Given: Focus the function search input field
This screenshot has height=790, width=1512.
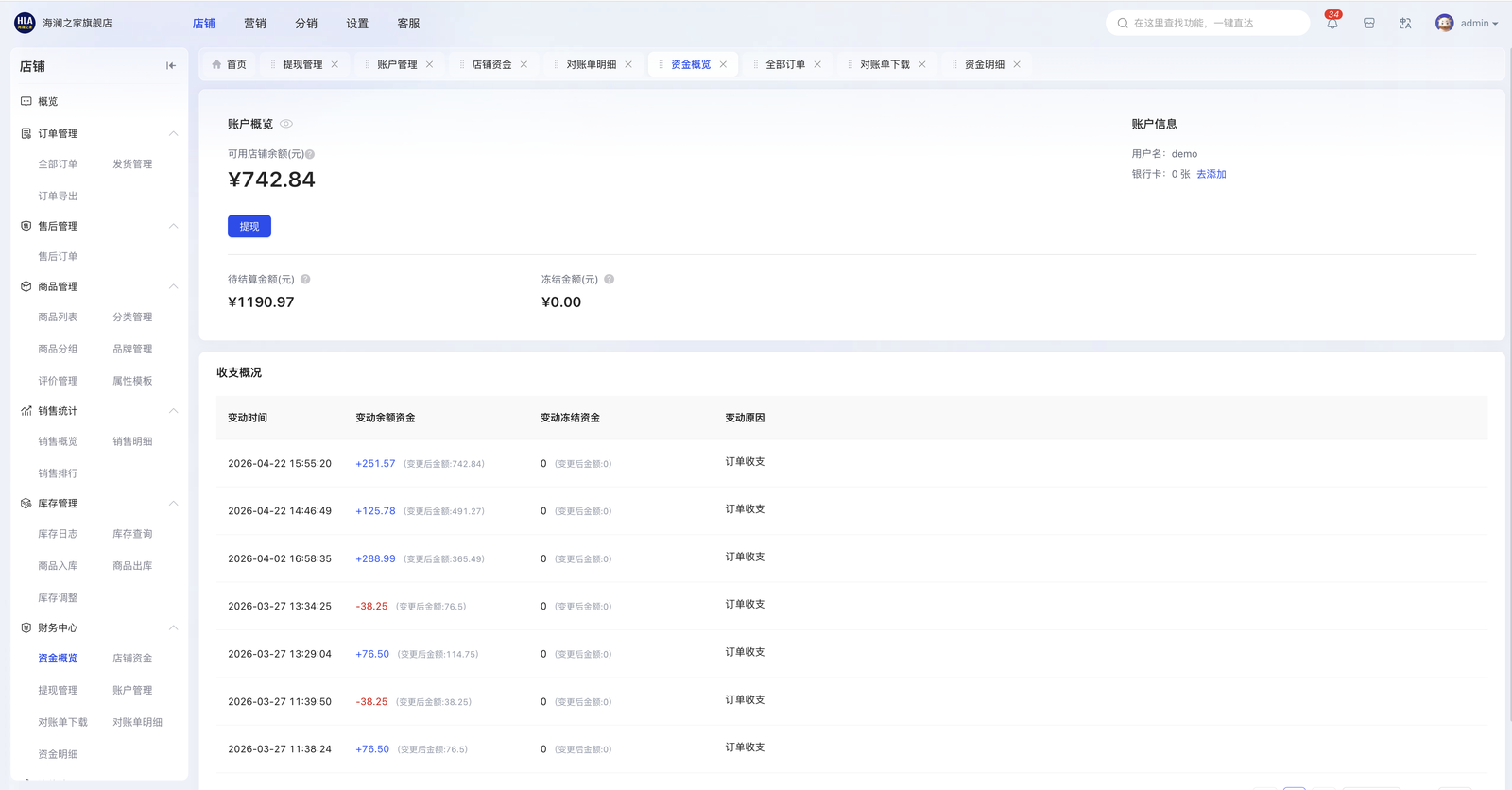Looking at the screenshot, I should (1214, 24).
